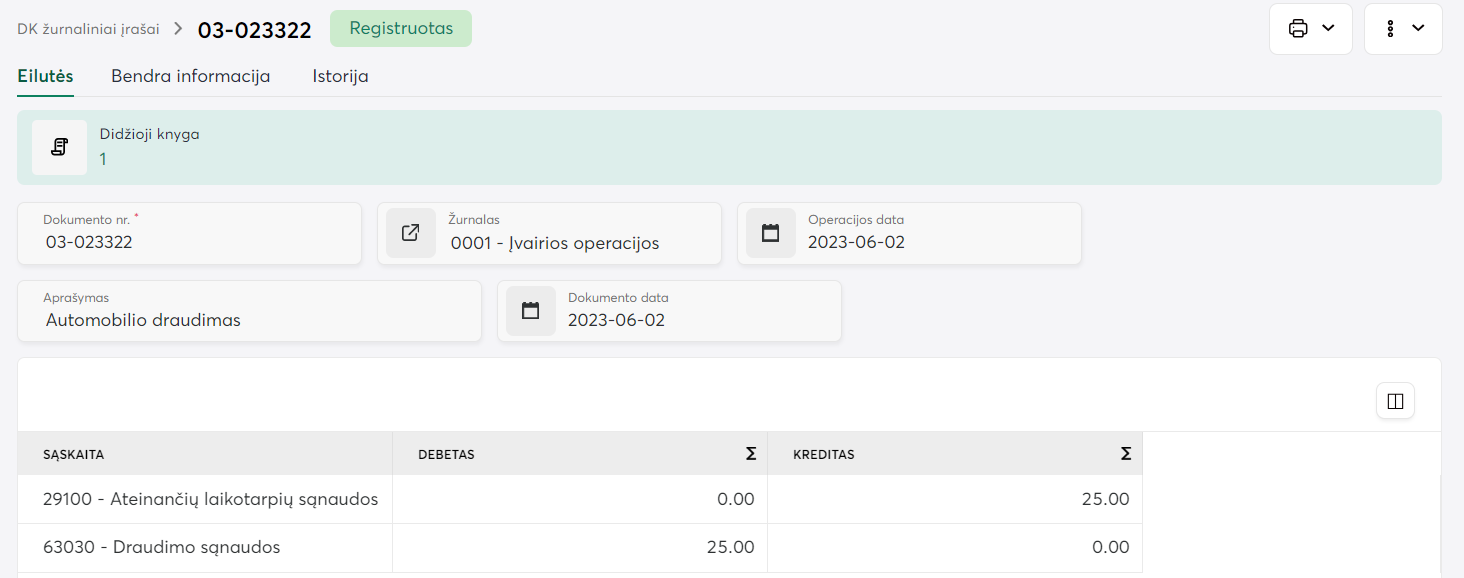Go back to DK žurnaliniai įrašai
Viewport: 1464px width, 578px height.
[88, 29]
